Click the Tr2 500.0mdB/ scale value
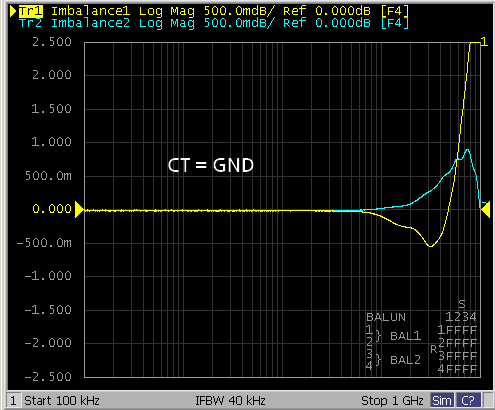 pos(239,23)
